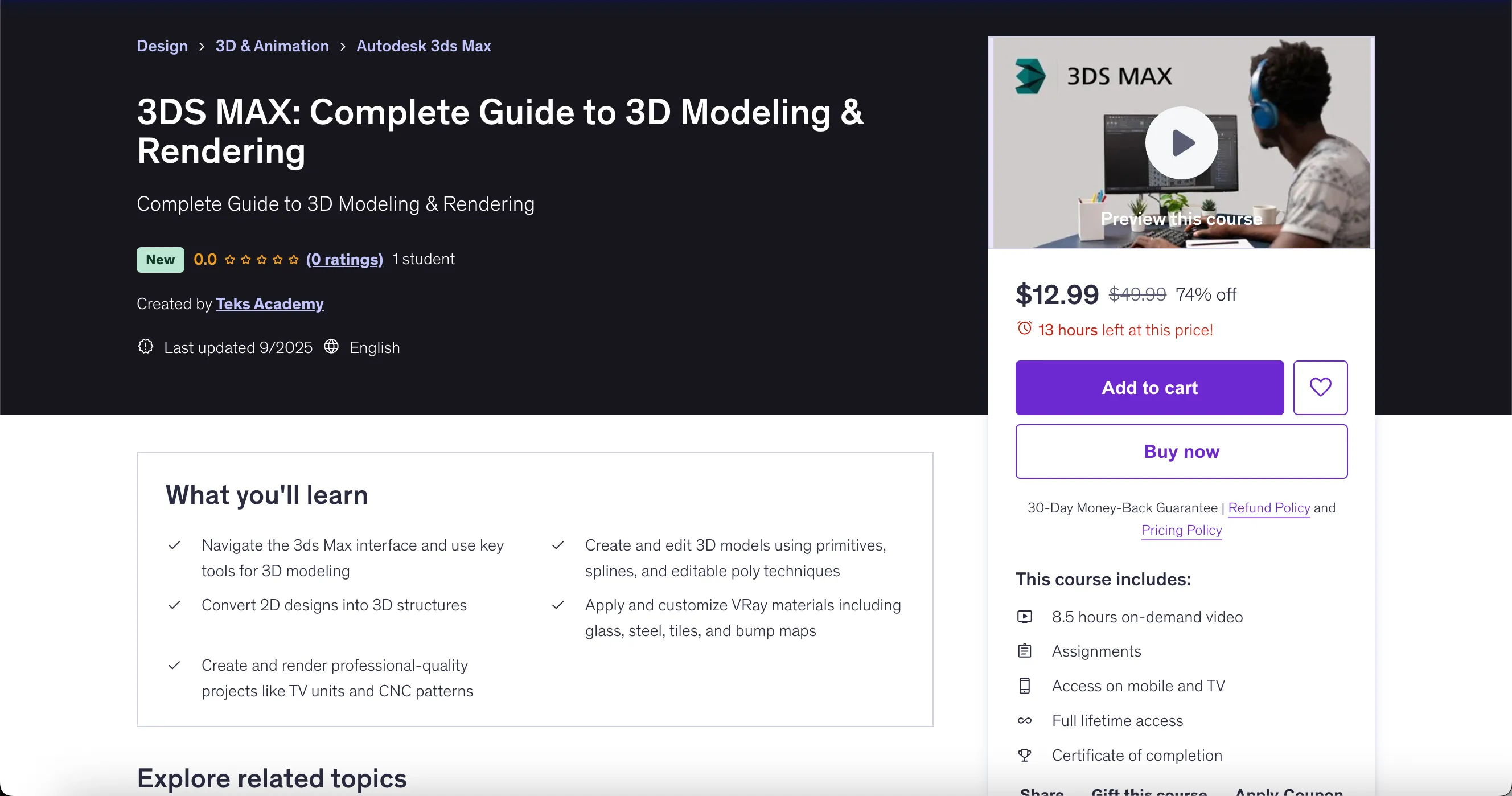
Task: Click the mobile phone icon beside Access
Action: point(1024,686)
